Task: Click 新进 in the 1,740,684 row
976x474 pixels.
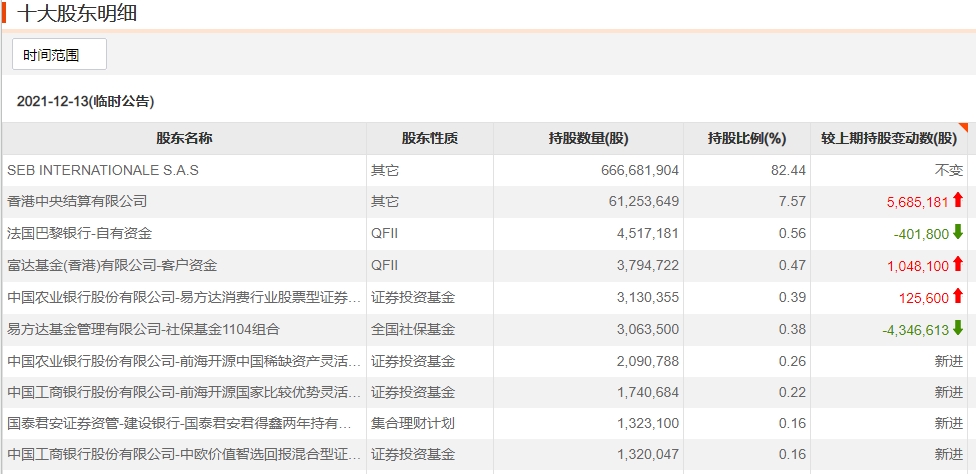Action: (x=949, y=393)
